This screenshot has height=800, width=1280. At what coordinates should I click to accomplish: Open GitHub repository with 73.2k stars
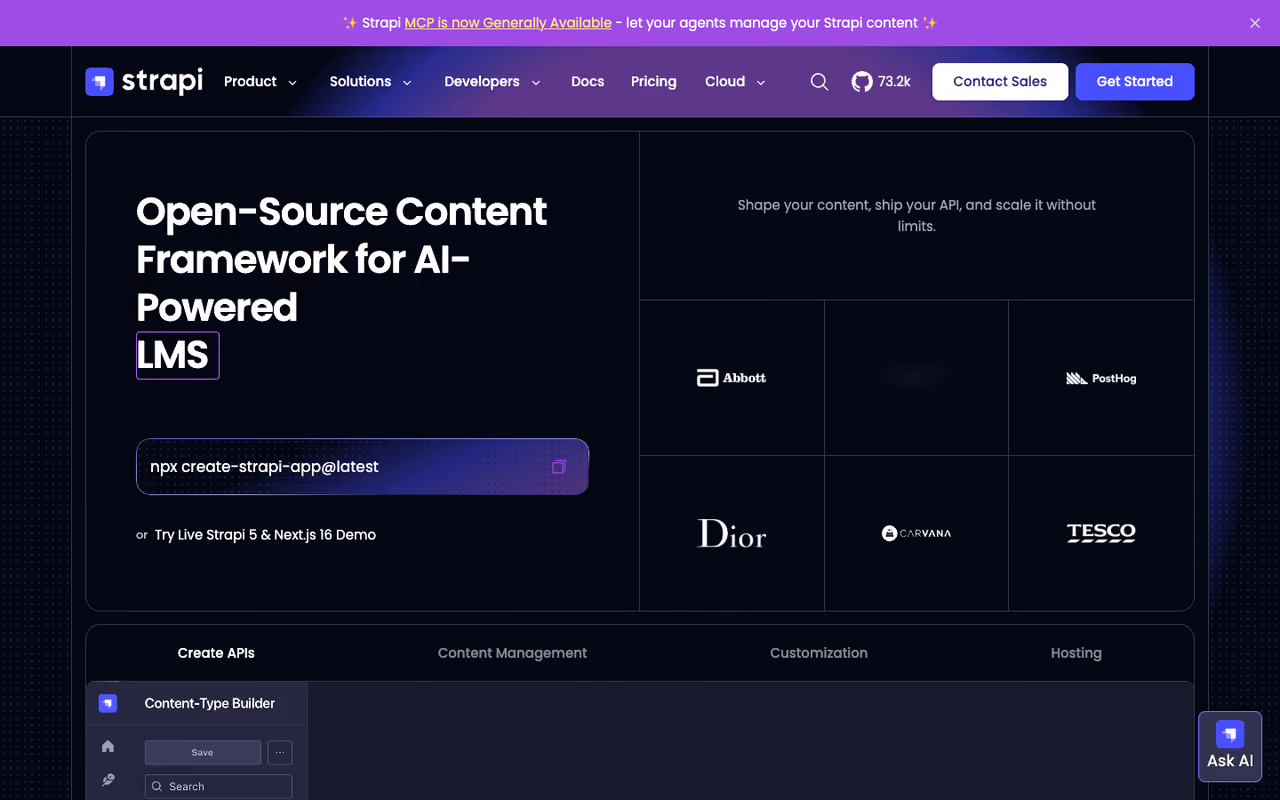(x=881, y=82)
